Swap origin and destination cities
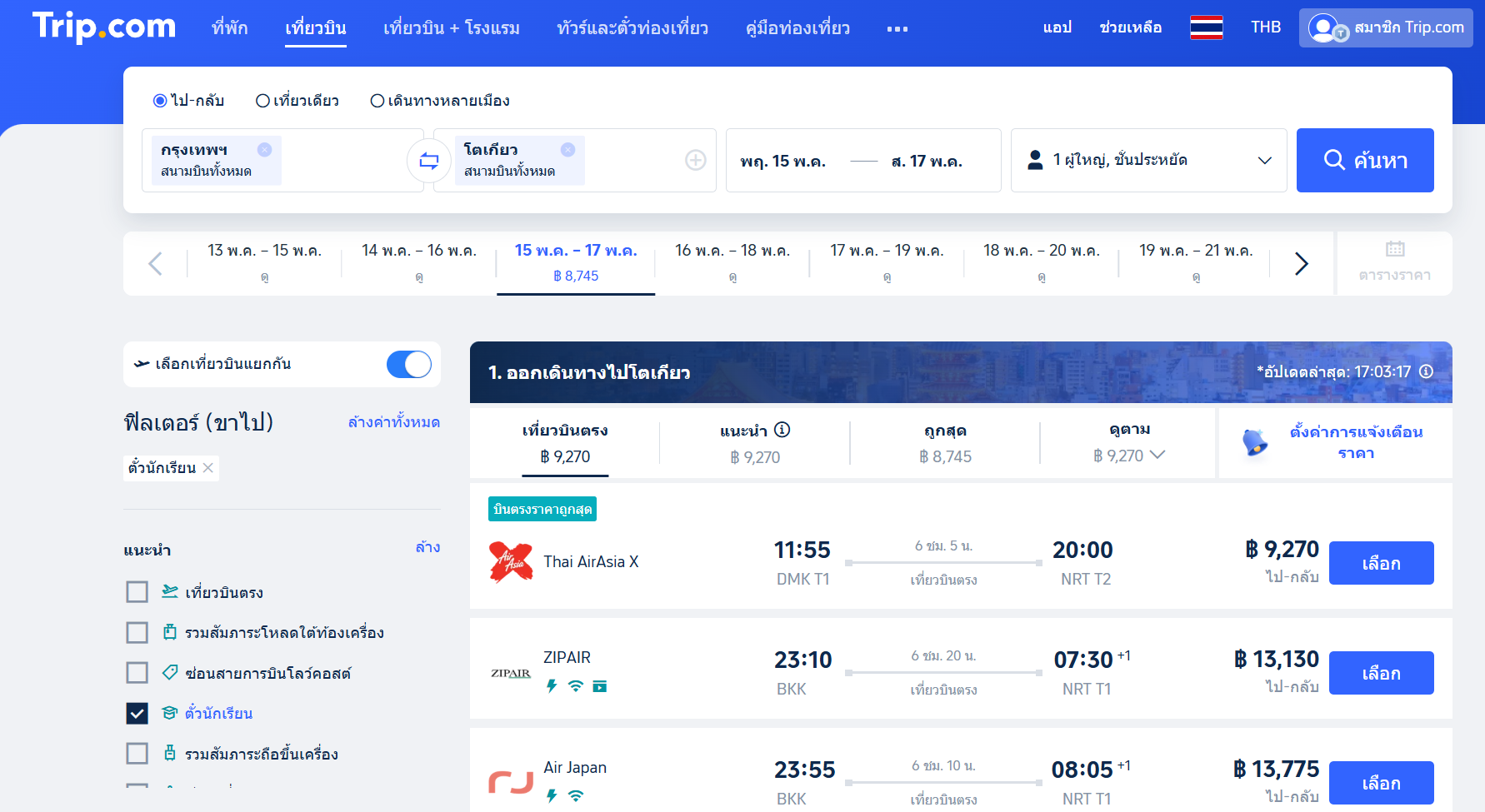Screen dimensions: 1485x812 tap(429, 161)
